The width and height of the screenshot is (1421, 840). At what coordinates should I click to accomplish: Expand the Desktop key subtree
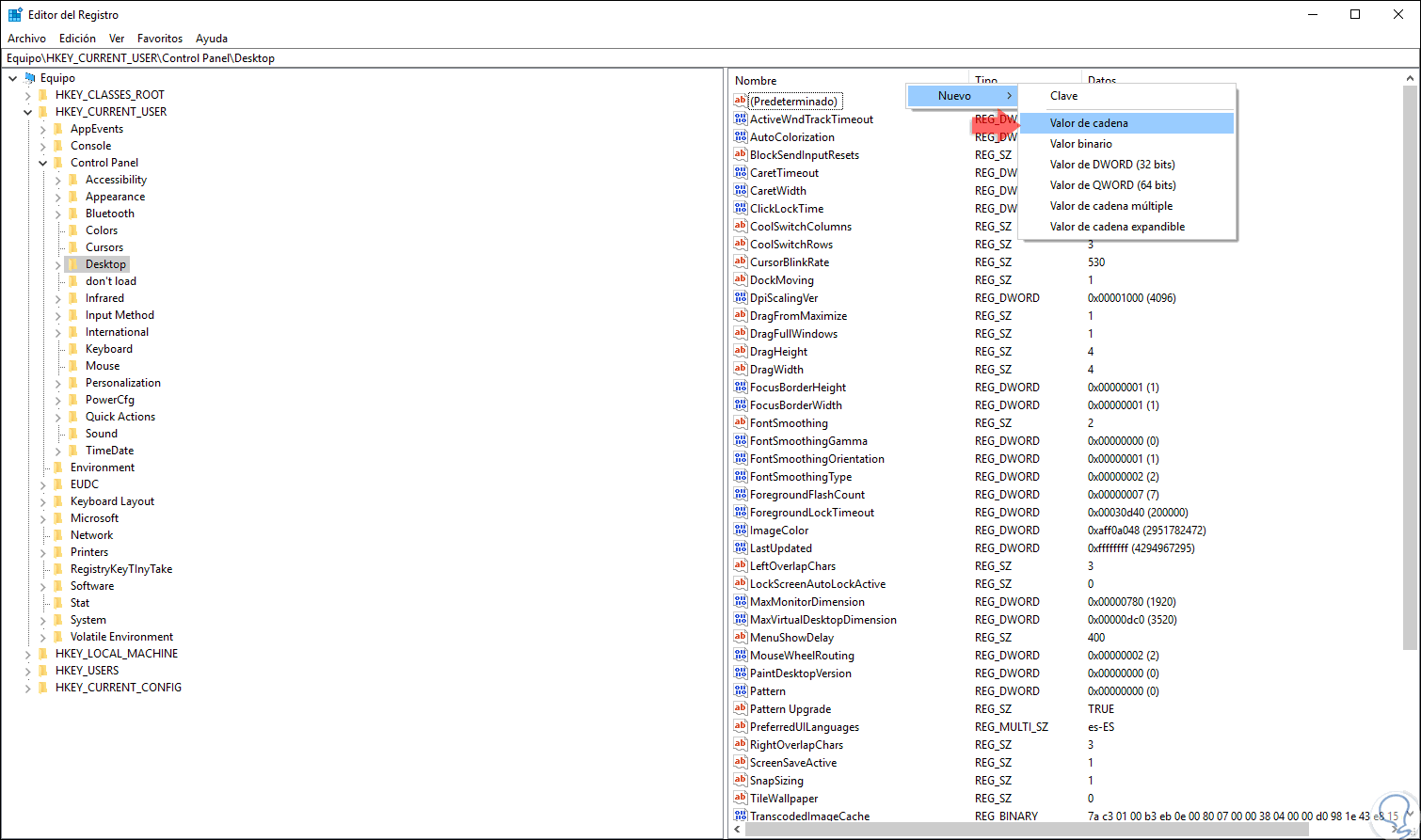(57, 264)
